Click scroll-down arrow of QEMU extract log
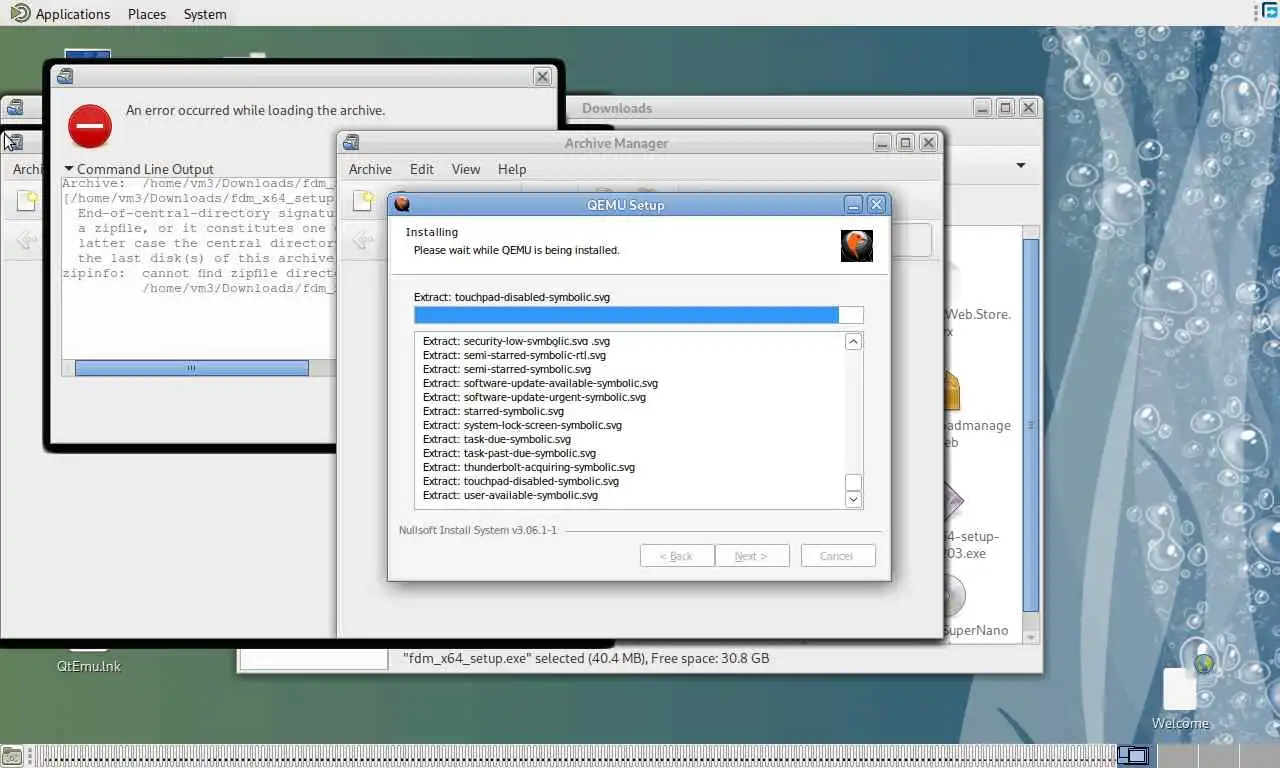 tap(853, 499)
